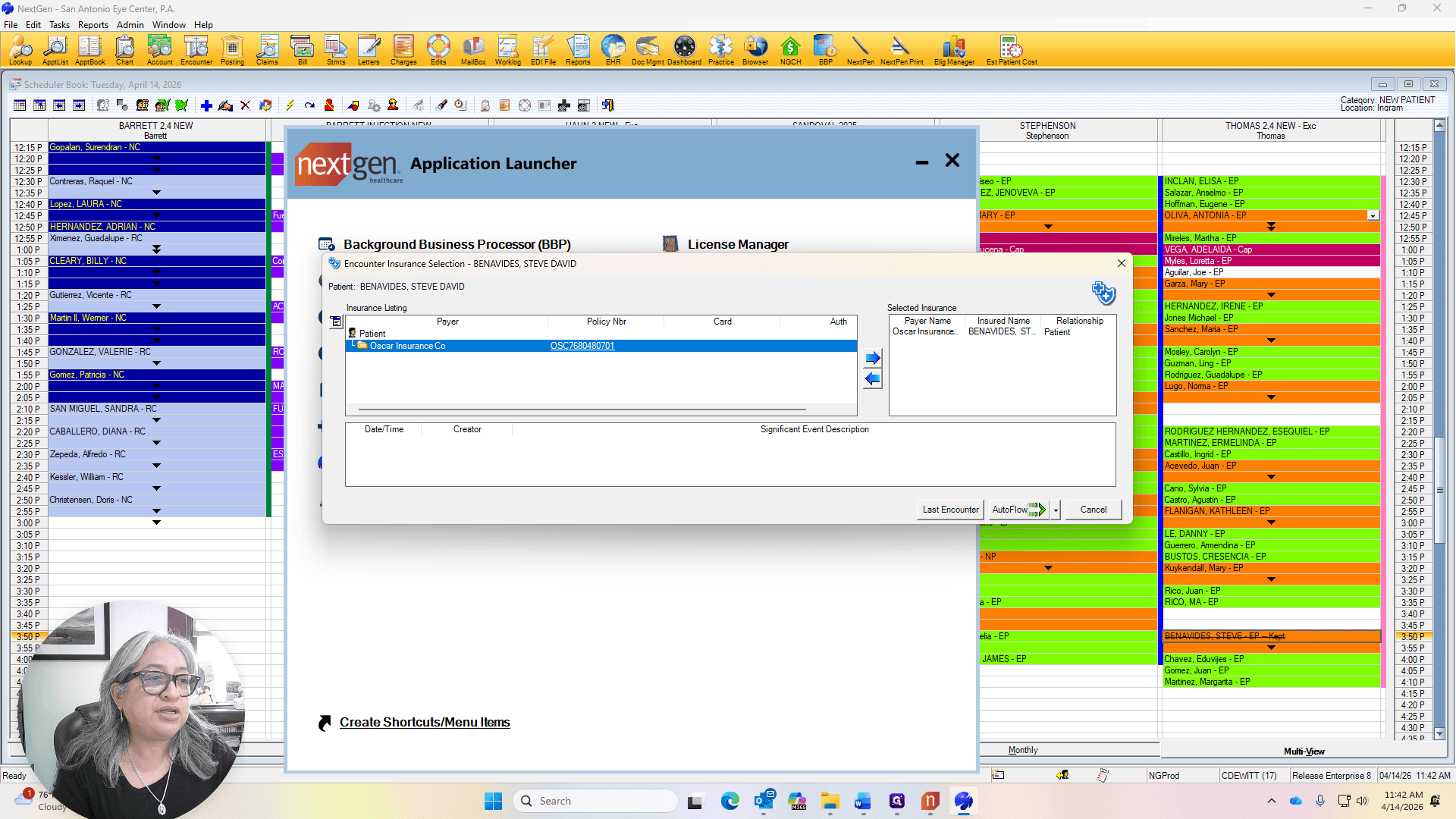Select the Oscar Insurance Co row

click(601, 346)
